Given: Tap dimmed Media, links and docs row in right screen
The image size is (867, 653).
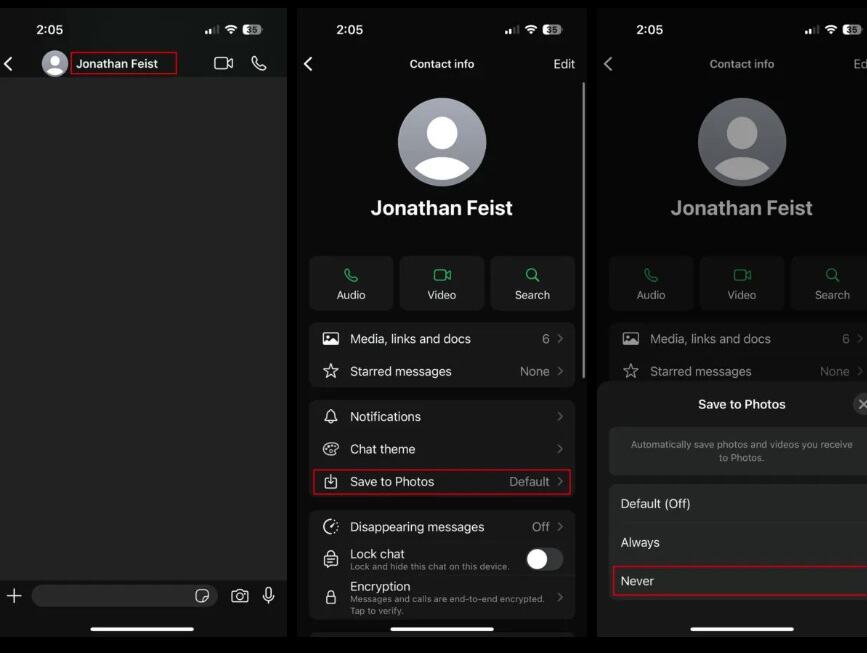Looking at the screenshot, I should pos(738,339).
